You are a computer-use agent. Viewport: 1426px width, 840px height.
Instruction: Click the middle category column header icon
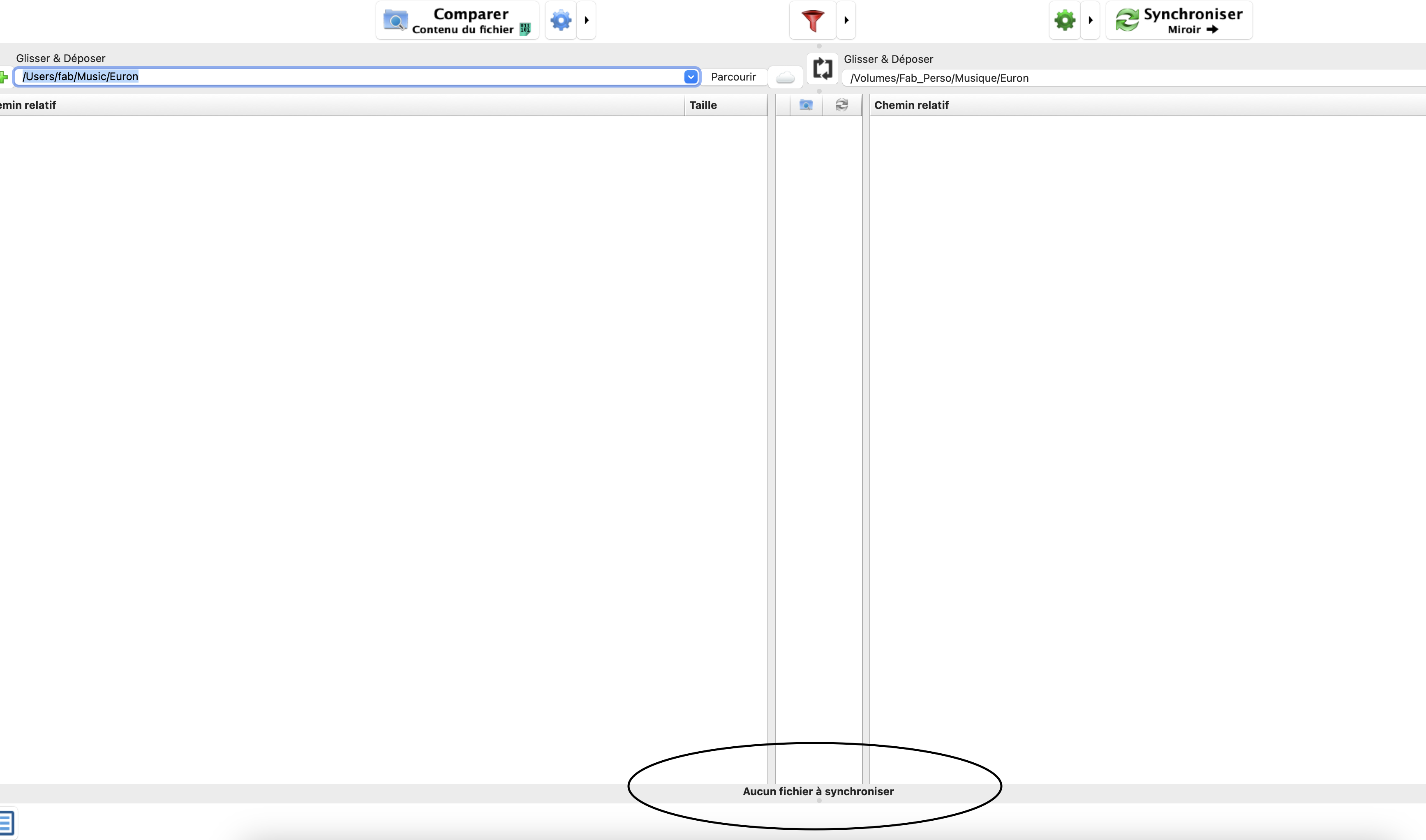806,105
